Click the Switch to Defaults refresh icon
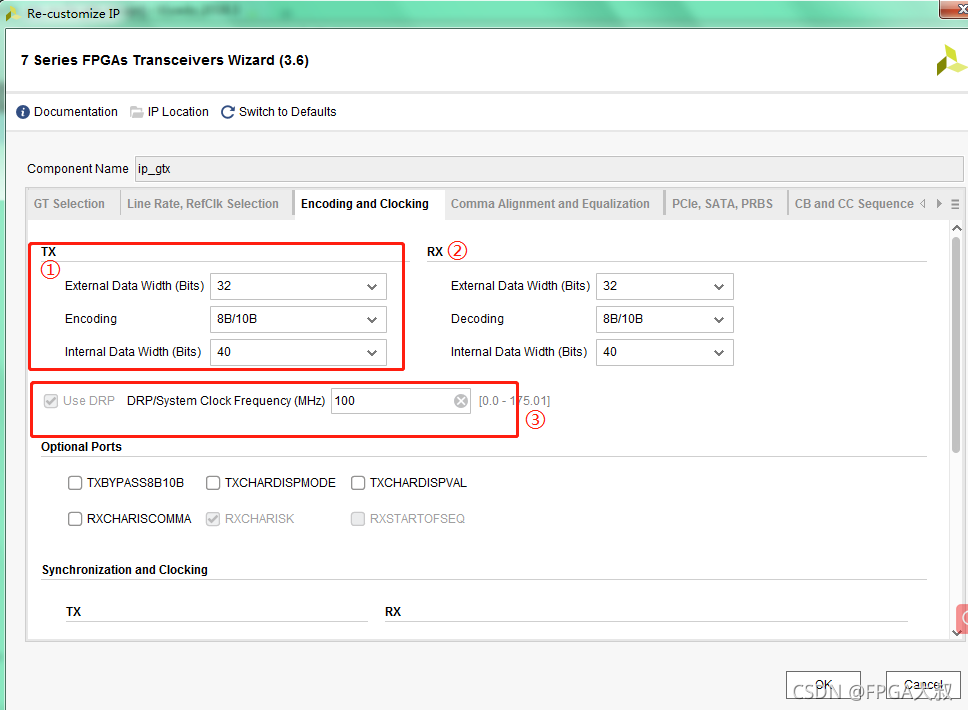 click(x=228, y=112)
